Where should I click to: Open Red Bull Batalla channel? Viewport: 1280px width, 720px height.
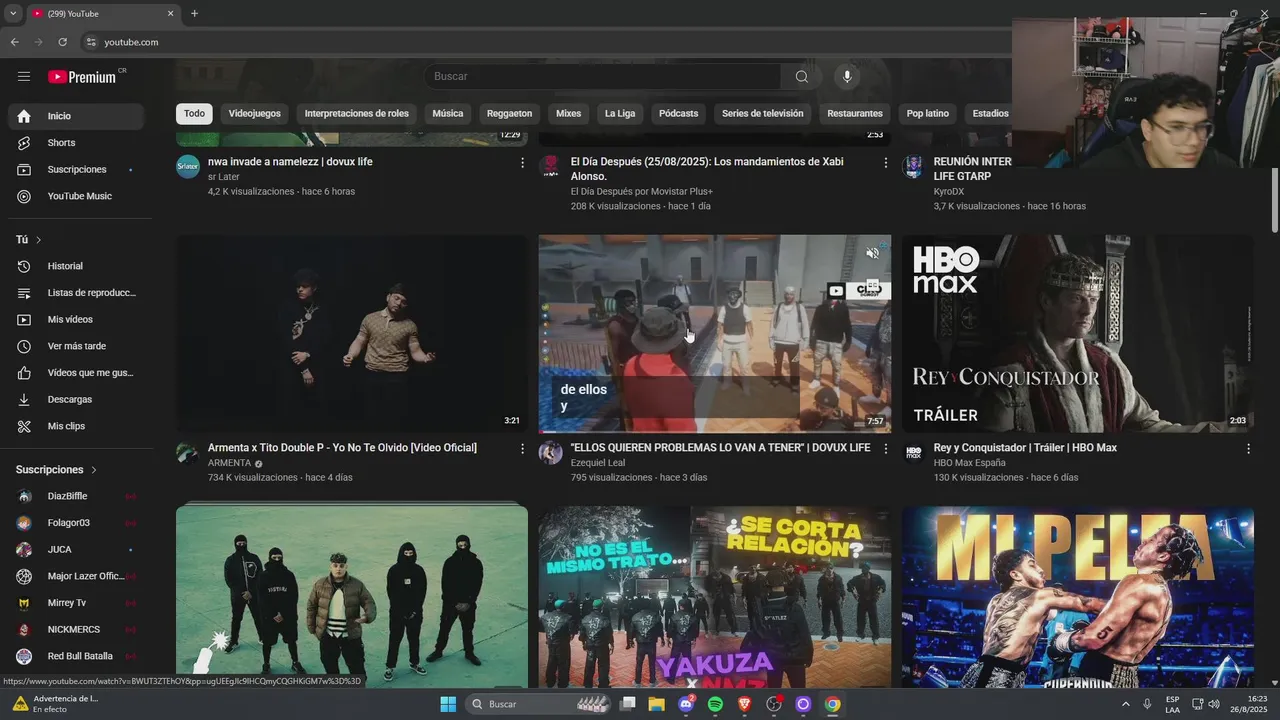[x=76, y=656]
